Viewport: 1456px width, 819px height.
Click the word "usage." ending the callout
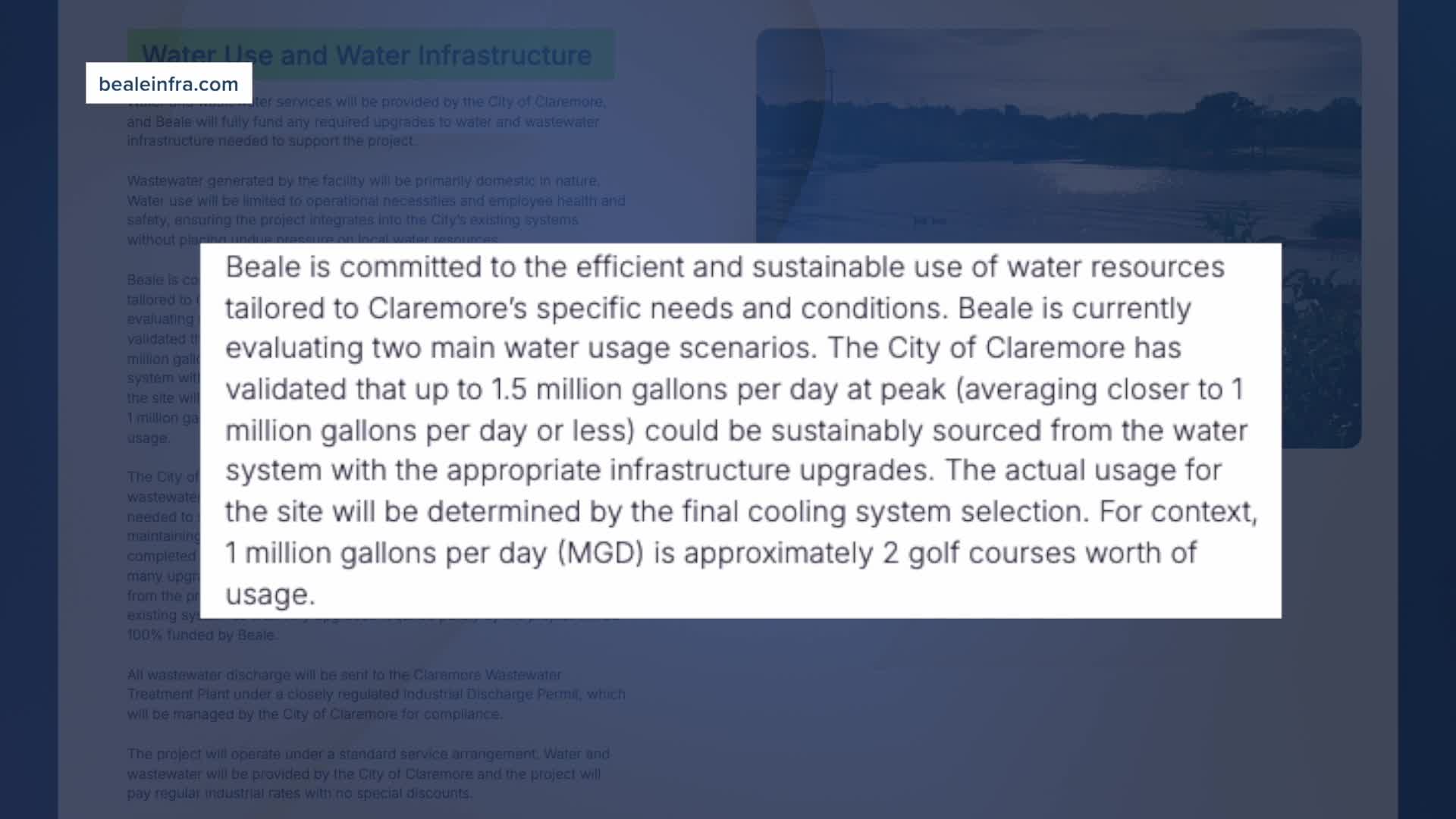click(x=270, y=595)
